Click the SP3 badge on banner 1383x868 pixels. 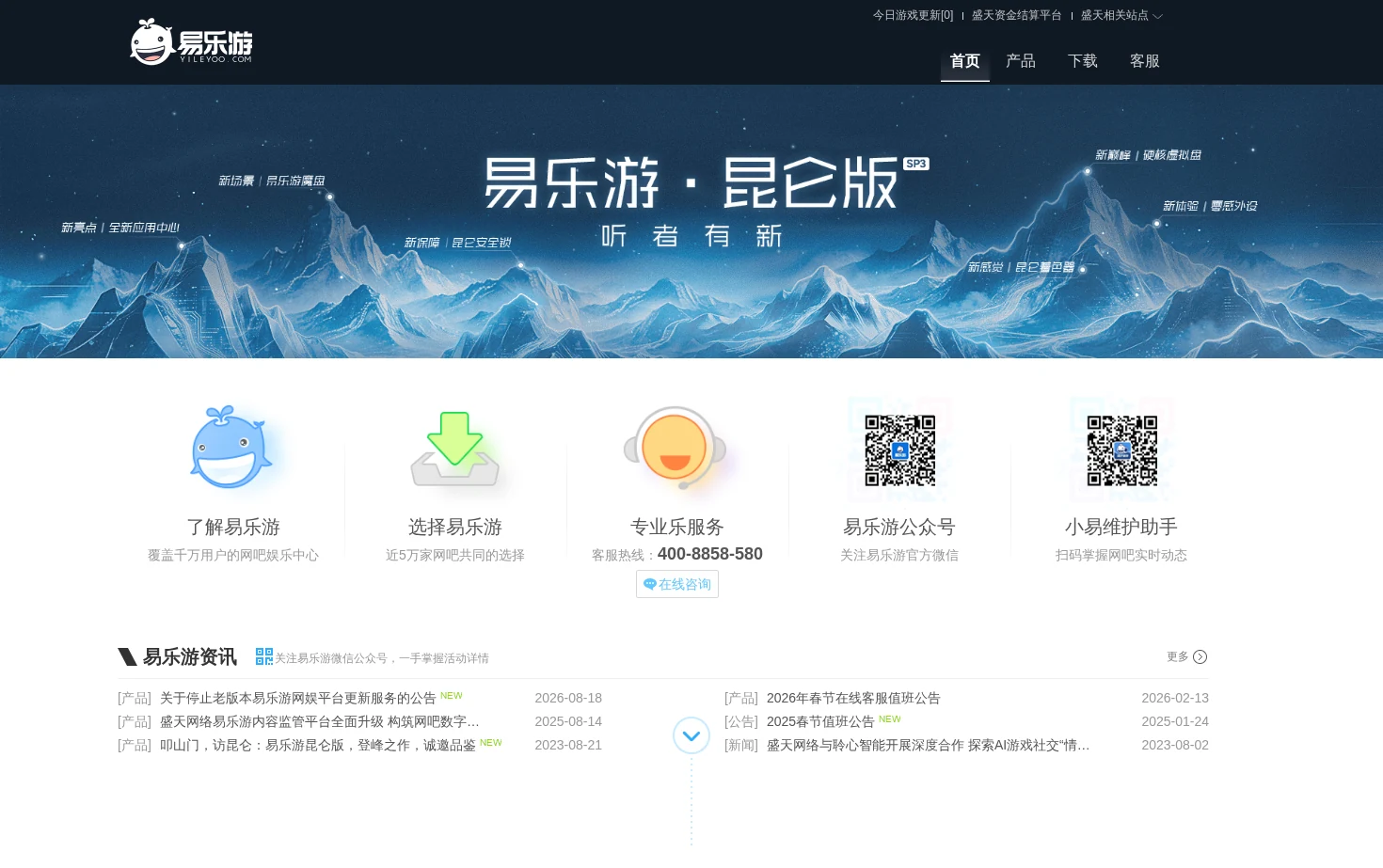coord(915,164)
